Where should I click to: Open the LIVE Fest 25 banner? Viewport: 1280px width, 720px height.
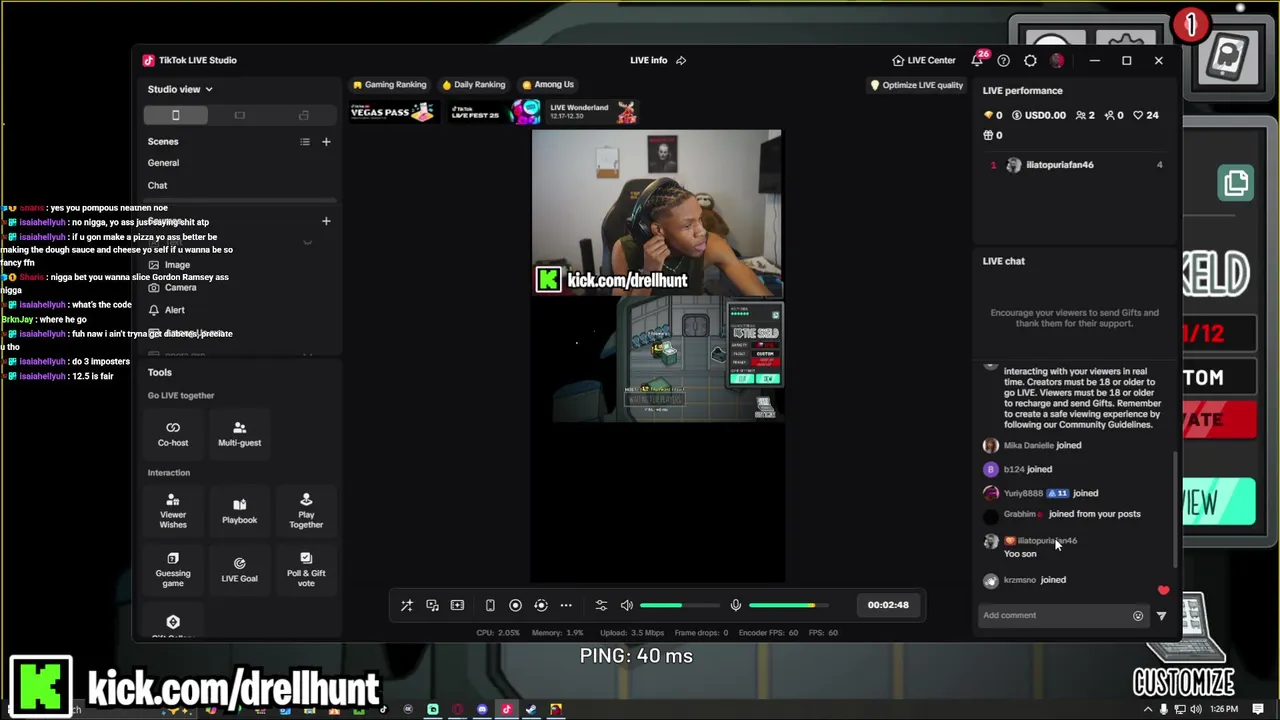pyautogui.click(x=495, y=112)
